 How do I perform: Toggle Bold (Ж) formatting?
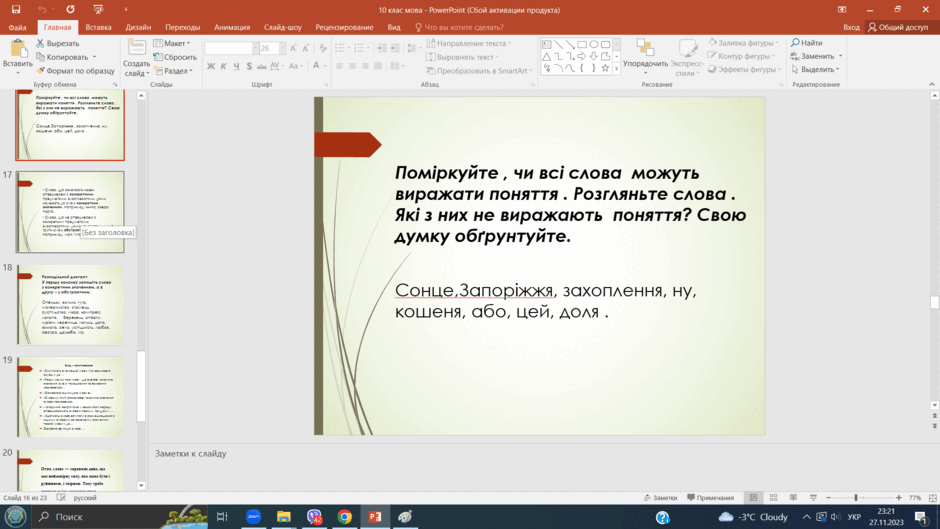pos(211,66)
